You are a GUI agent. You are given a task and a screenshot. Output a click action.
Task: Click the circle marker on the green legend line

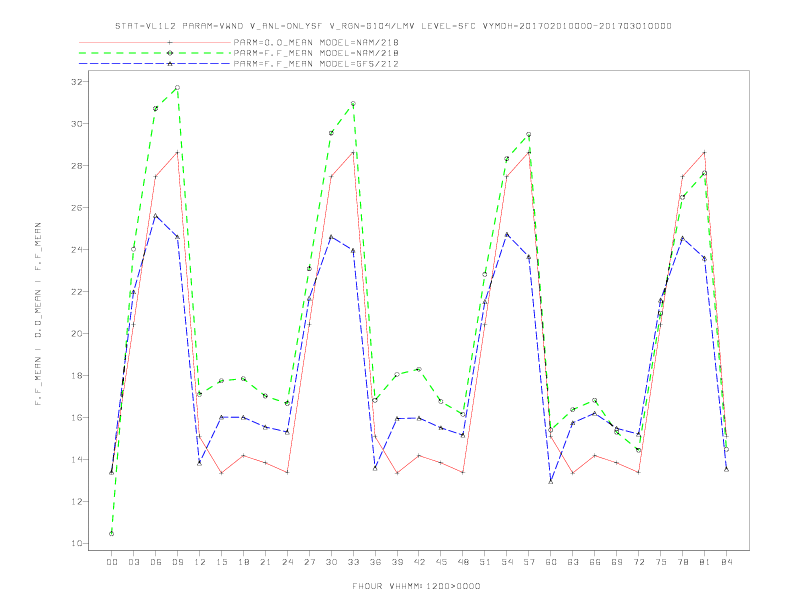click(170, 53)
